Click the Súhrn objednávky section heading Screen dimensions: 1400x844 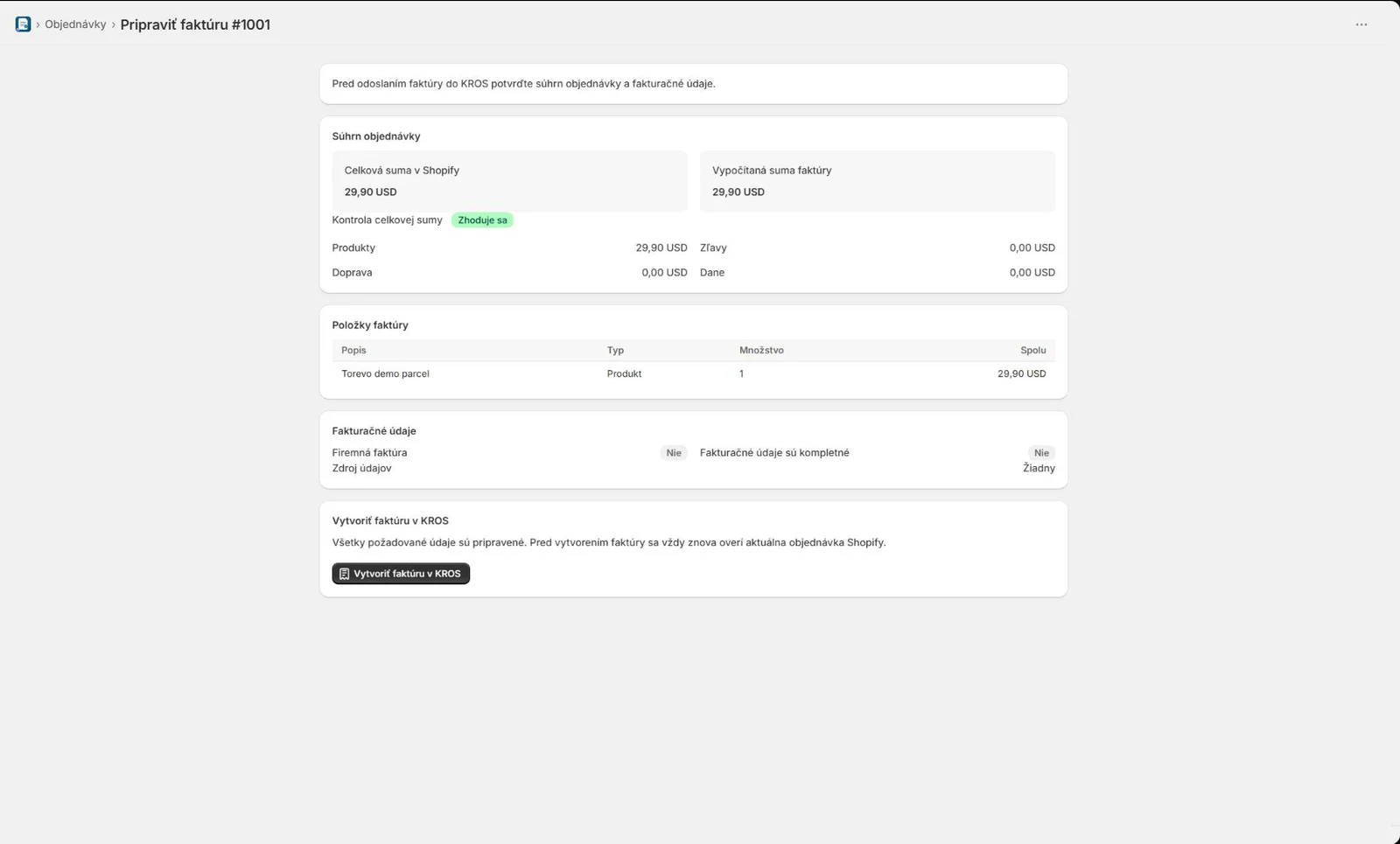376,136
